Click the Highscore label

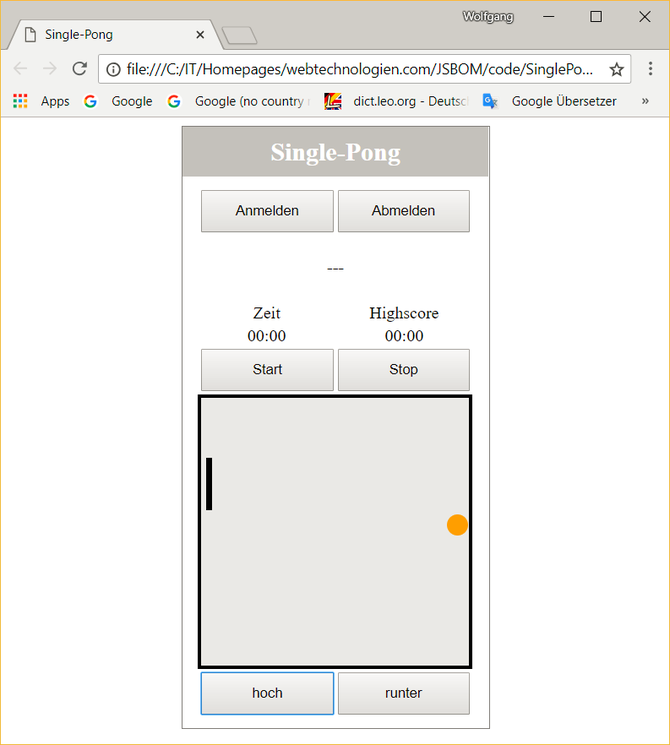click(404, 313)
